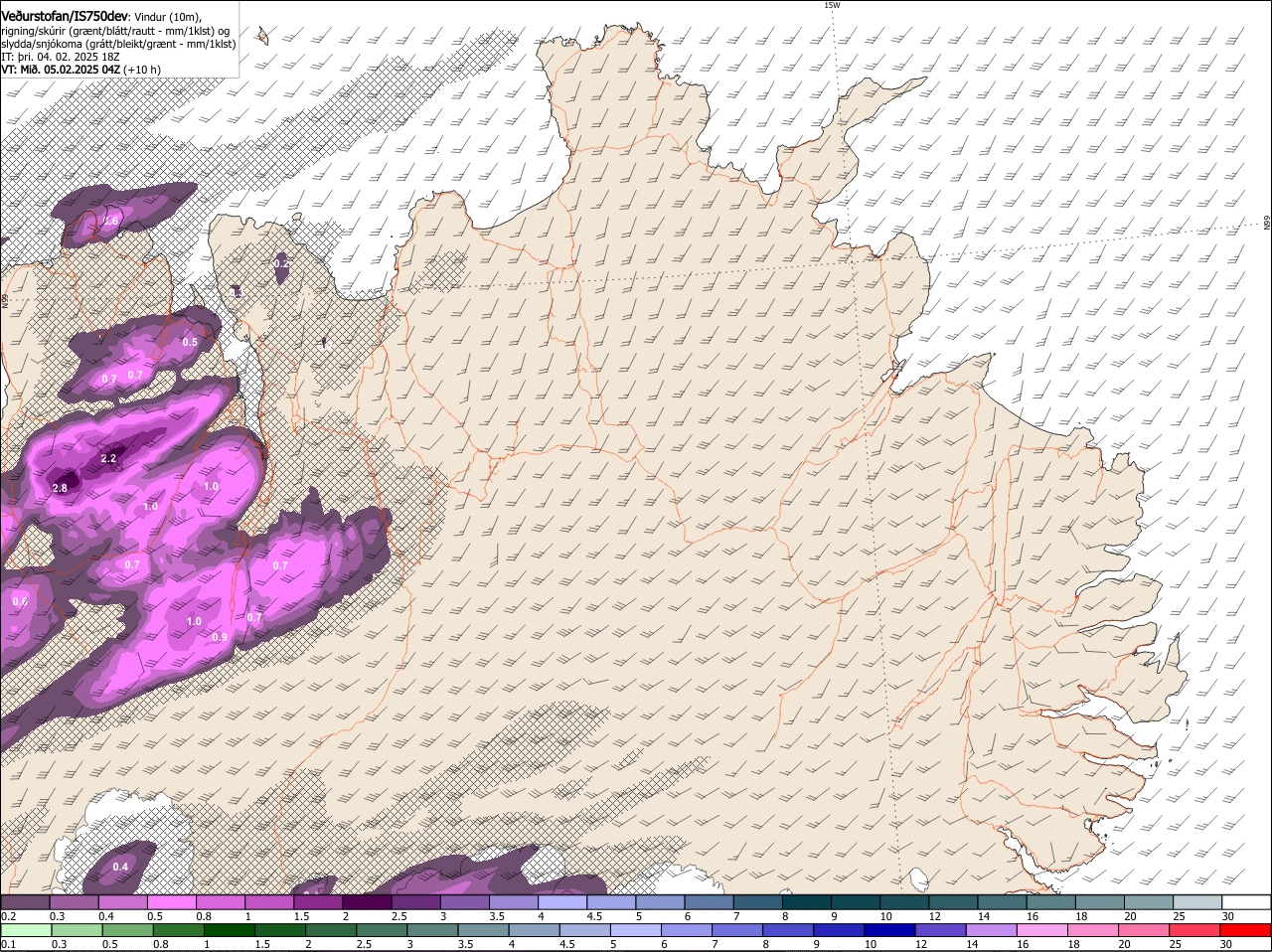Select the upper scale swatch labelled 1
The height and width of the screenshot is (952, 1272).
268,901
